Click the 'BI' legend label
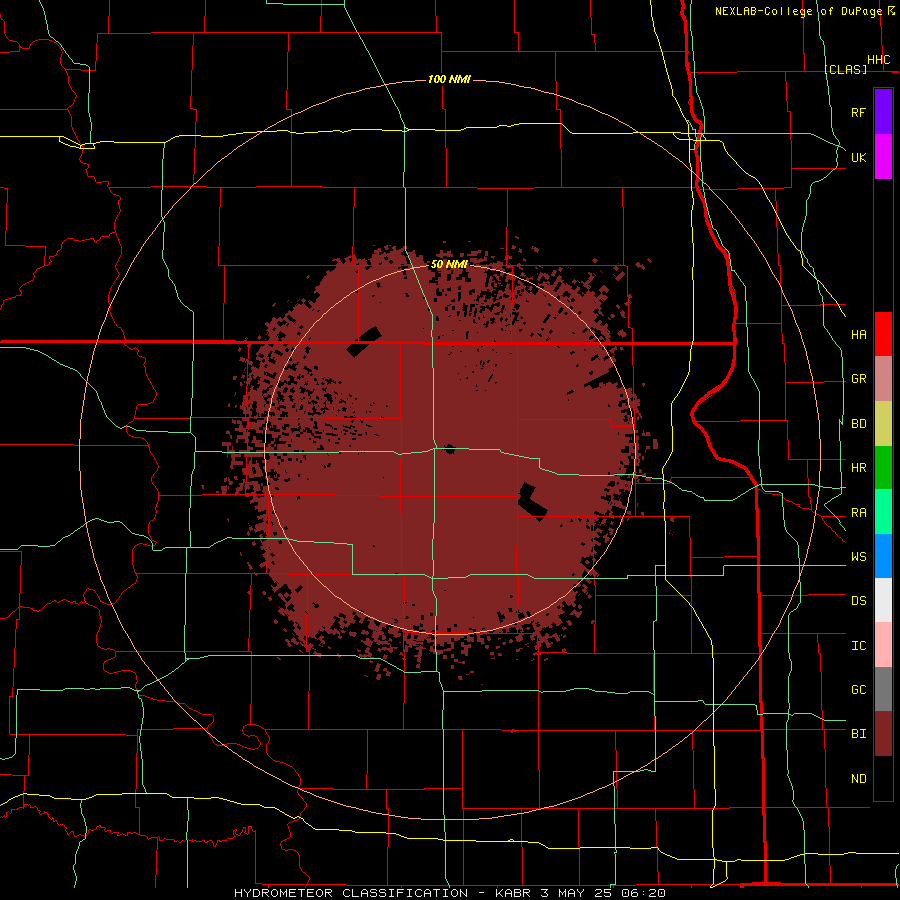This screenshot has height=900, width=900. point(858,734)
